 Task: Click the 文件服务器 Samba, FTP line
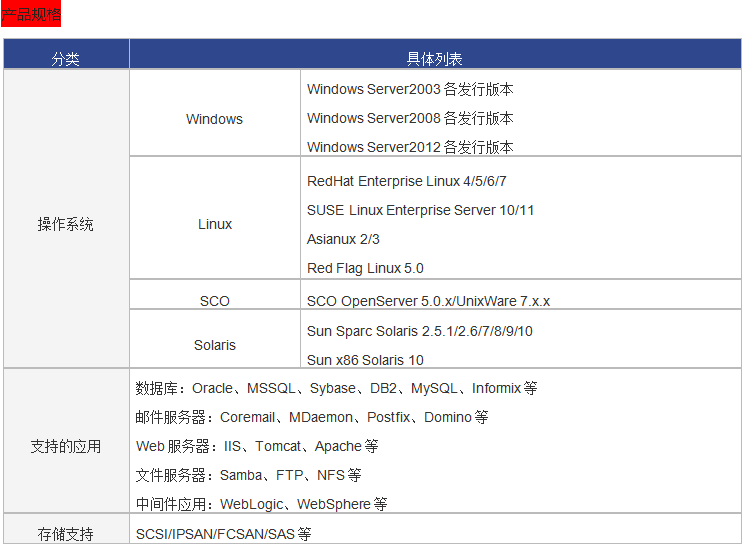point(248,475)
